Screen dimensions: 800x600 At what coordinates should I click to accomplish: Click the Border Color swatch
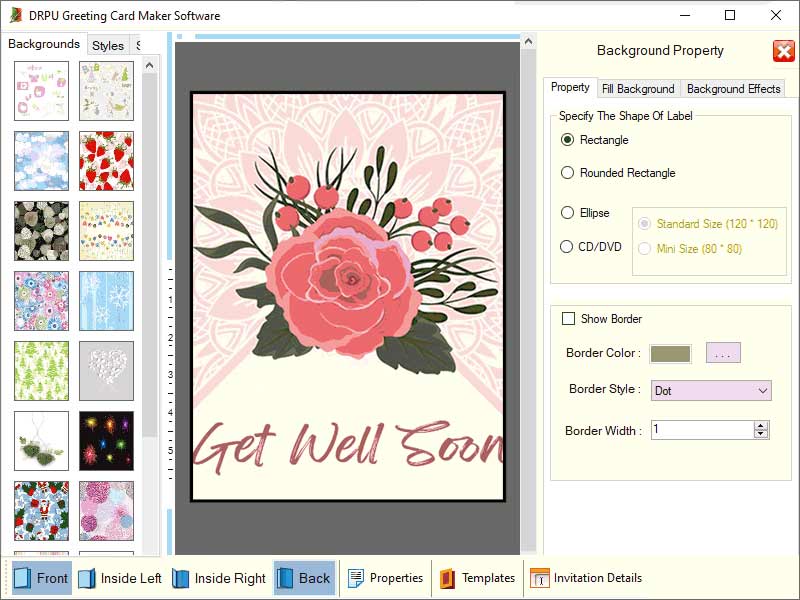point(671,352)
